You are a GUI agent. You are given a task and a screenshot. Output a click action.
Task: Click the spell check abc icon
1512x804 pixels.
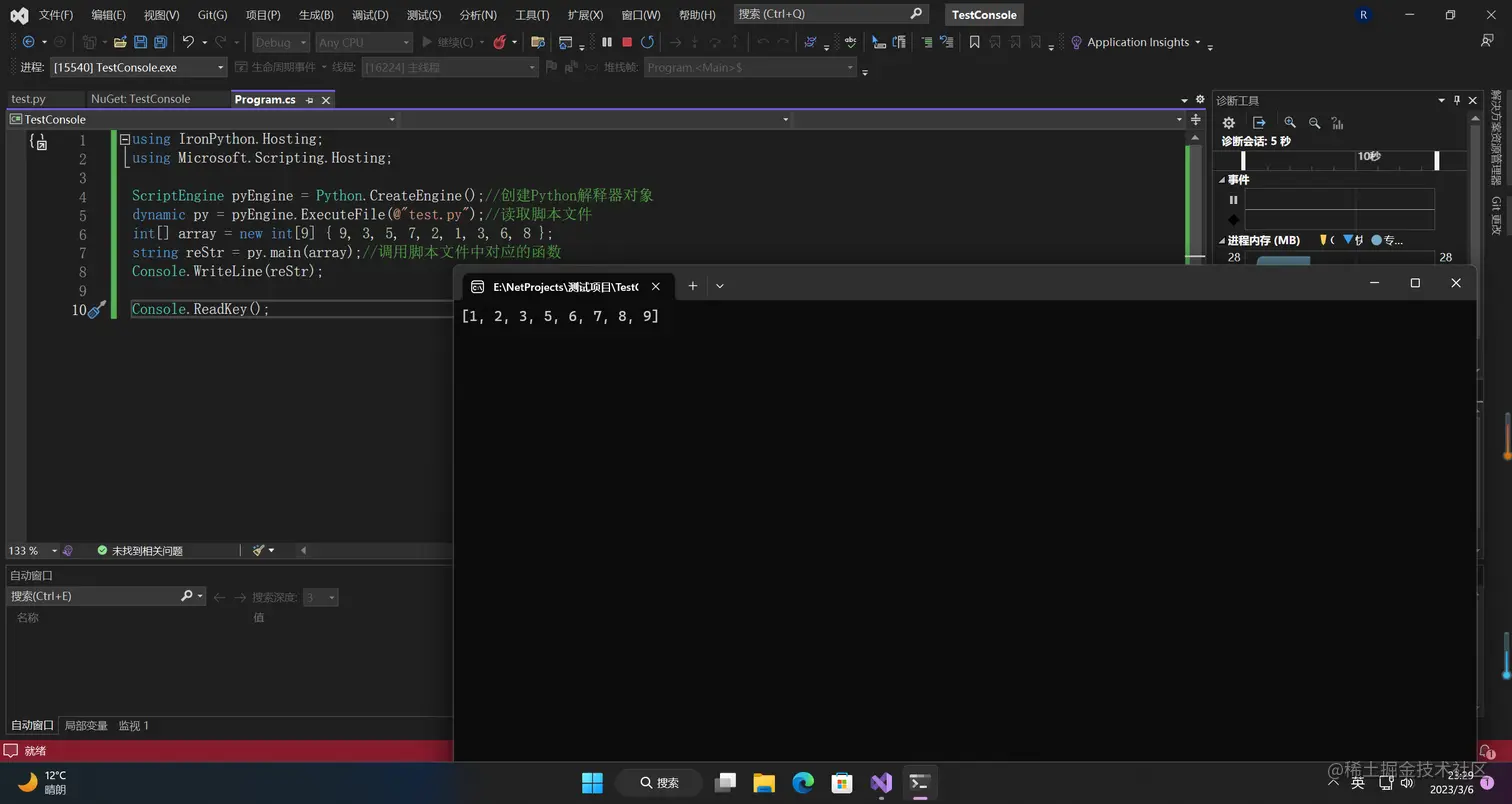850,42
